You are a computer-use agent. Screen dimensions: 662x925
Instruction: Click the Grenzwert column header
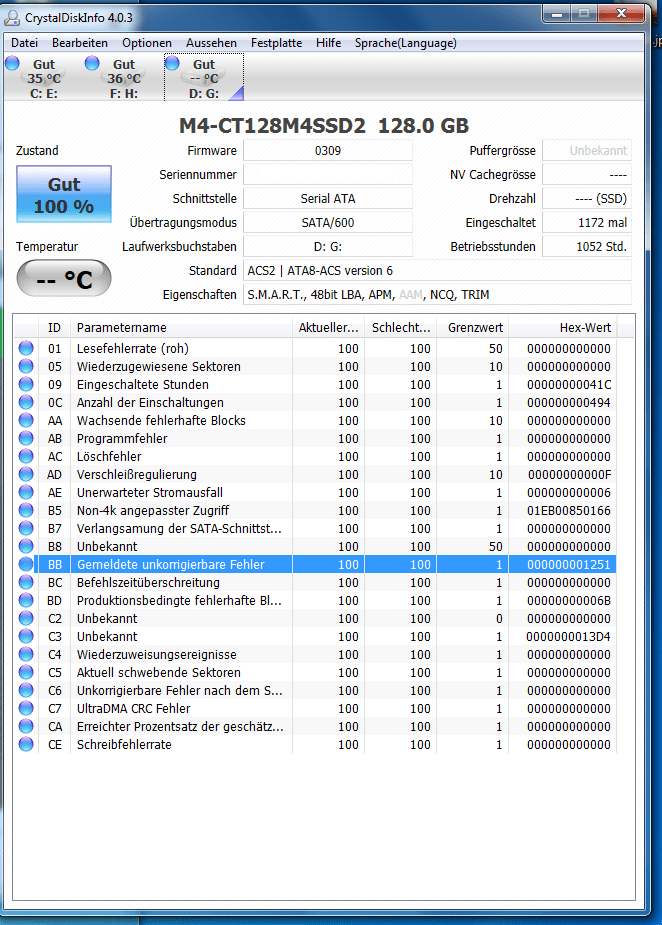tap(473, 327)
